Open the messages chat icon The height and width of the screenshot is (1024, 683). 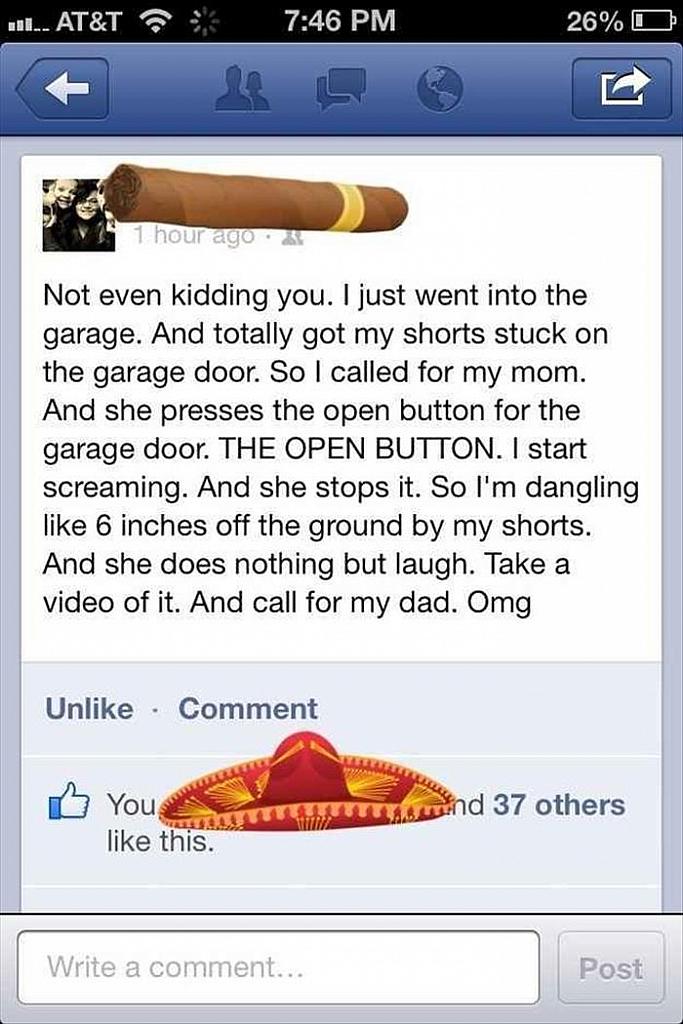pyautogui.click(x=340, y=89)
